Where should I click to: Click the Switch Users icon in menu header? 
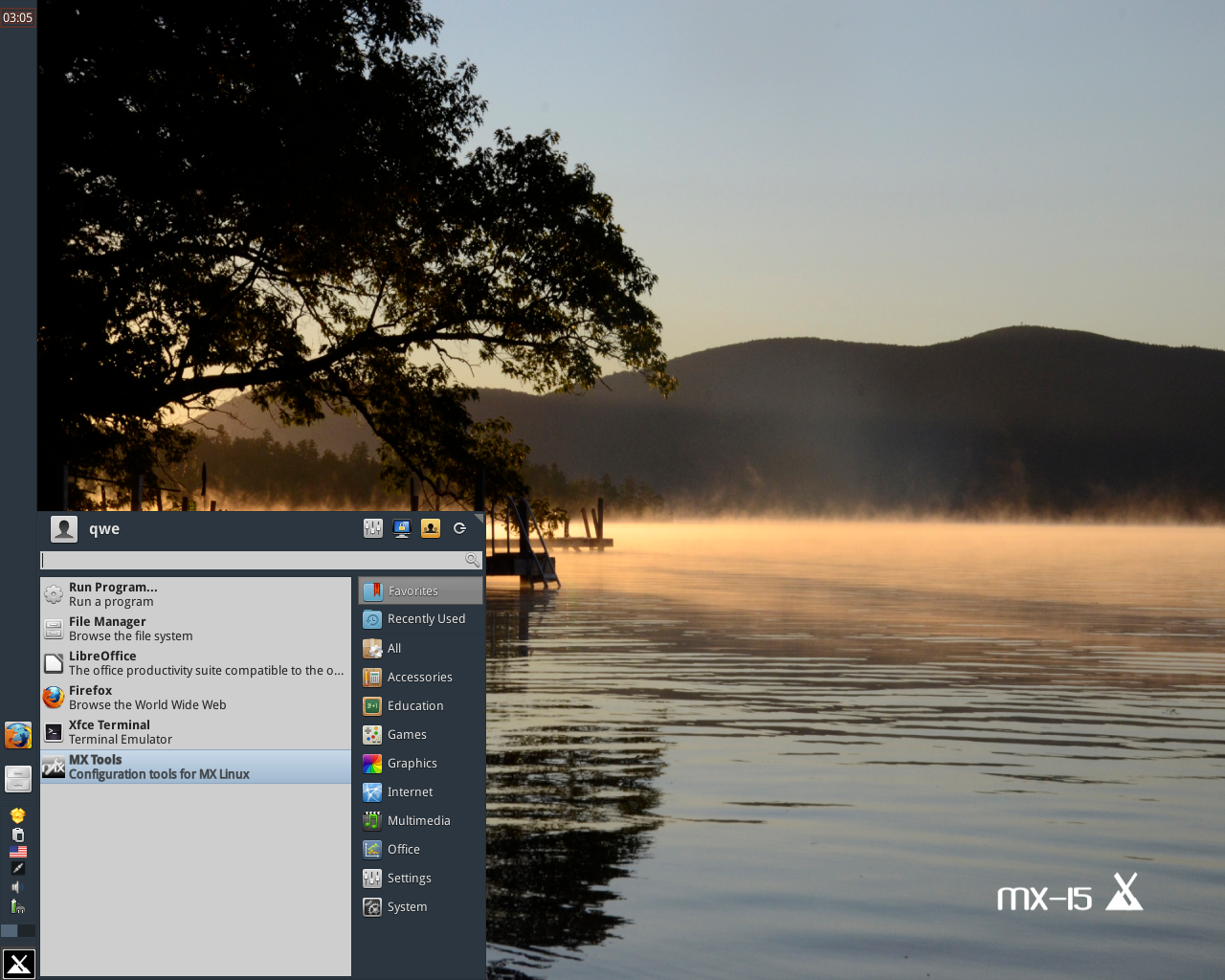(431, 528)
